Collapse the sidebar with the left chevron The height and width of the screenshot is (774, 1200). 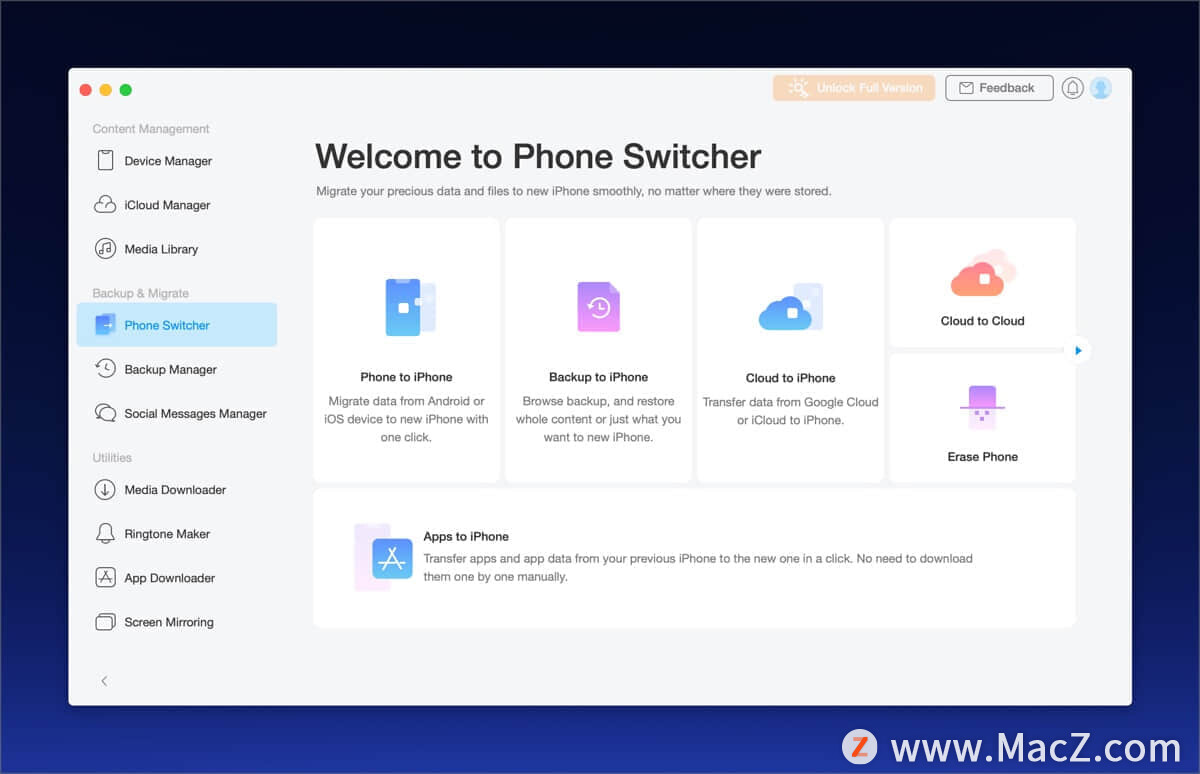point(104,681)
